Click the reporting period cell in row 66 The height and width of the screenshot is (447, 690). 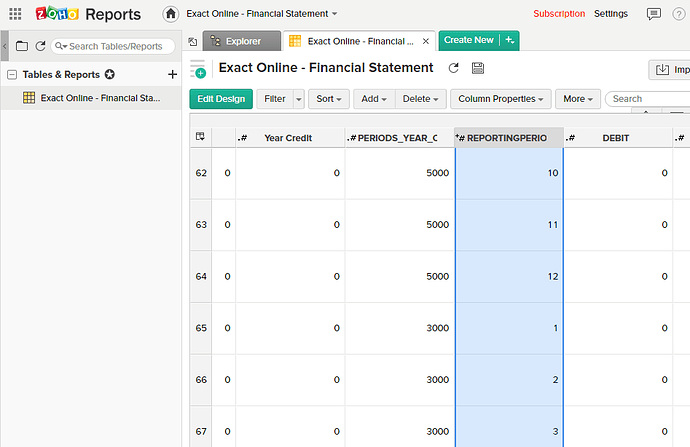click(509, 380)
